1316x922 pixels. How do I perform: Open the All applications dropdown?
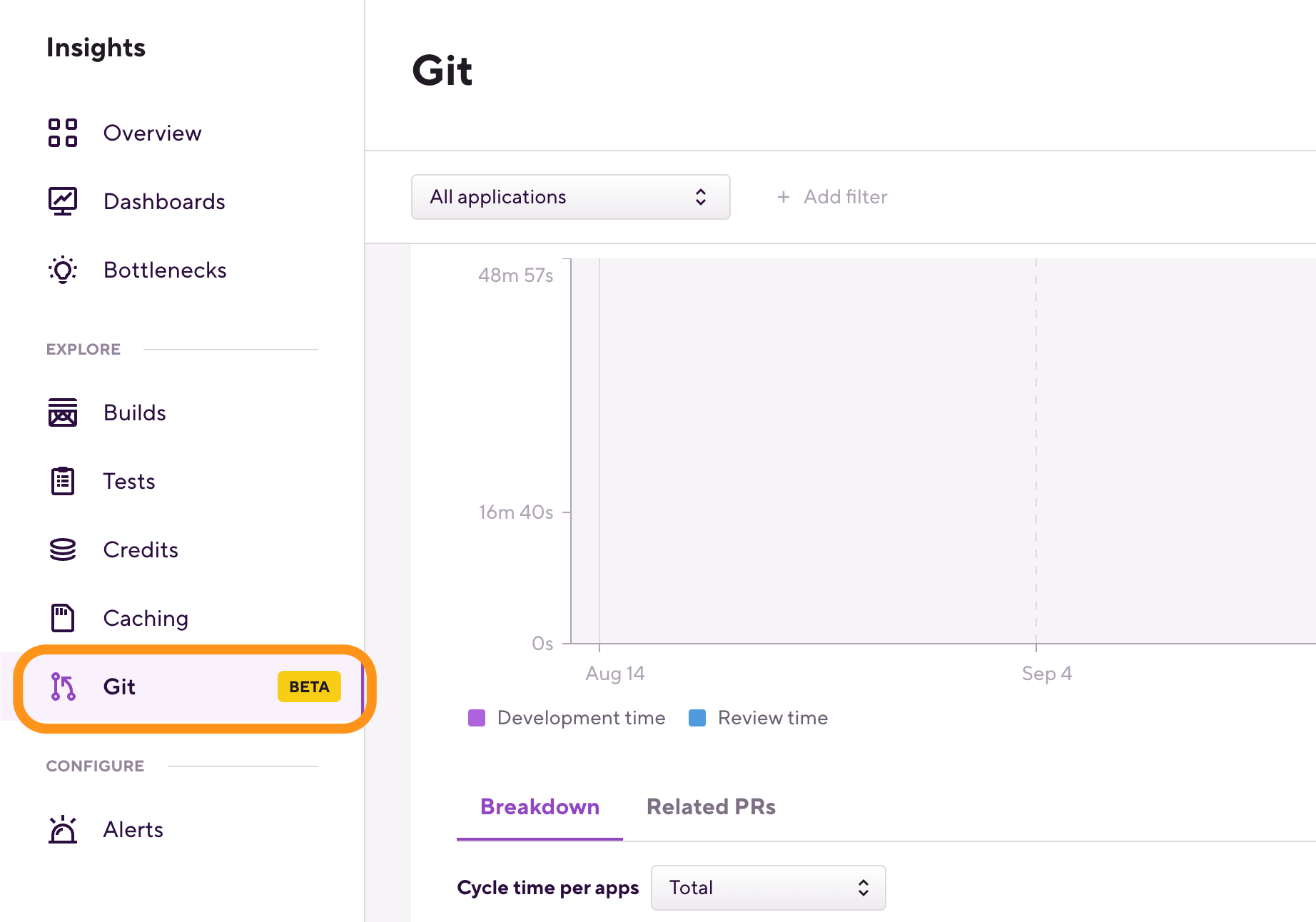[570, 197]
